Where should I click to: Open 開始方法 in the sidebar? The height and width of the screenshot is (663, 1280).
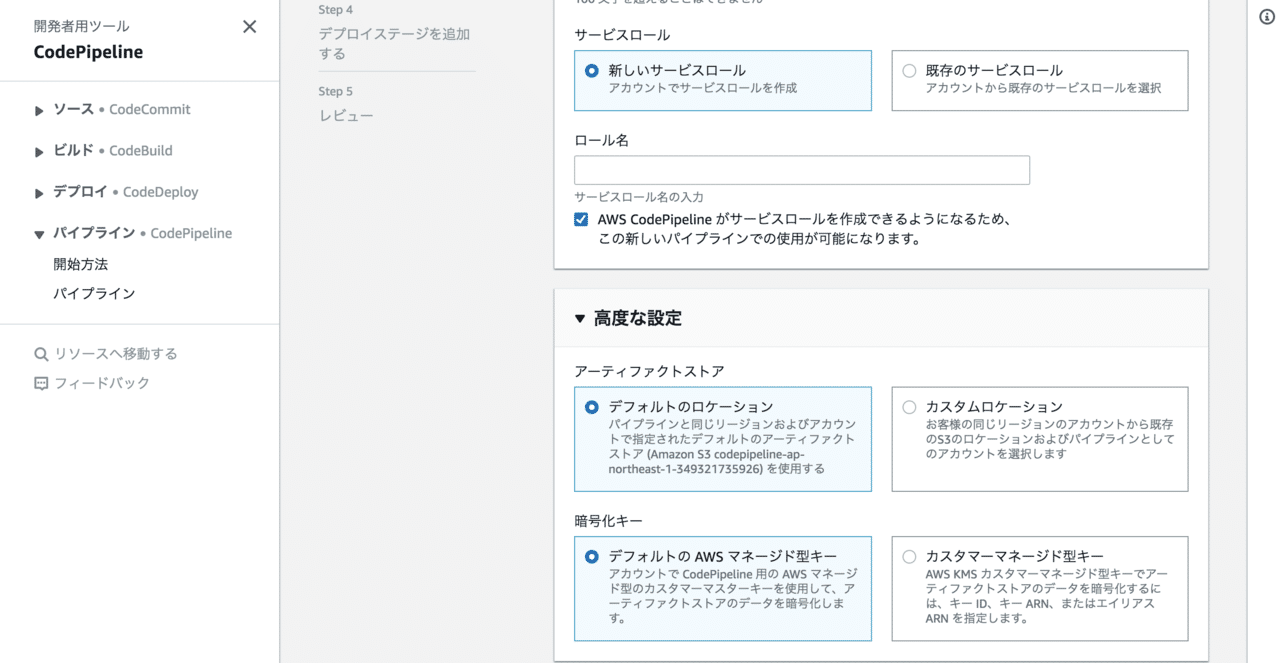(81, 265)
